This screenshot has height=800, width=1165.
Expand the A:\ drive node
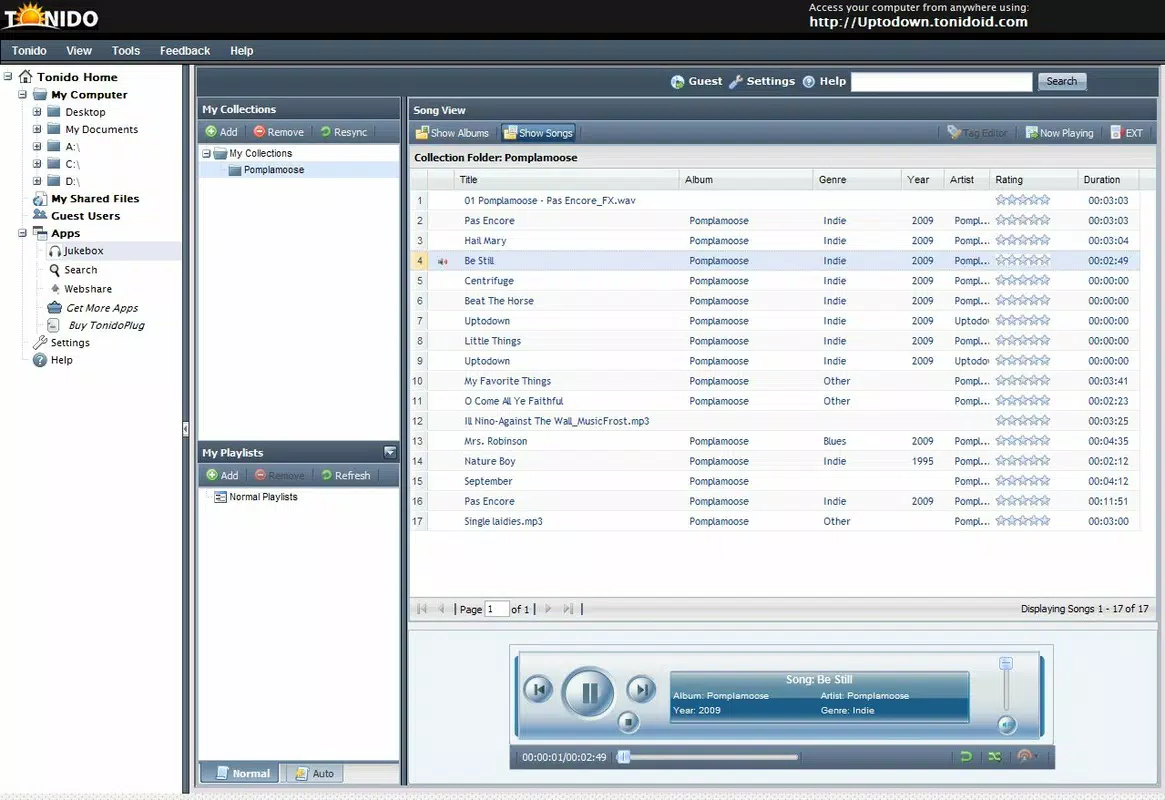[37, 146]
